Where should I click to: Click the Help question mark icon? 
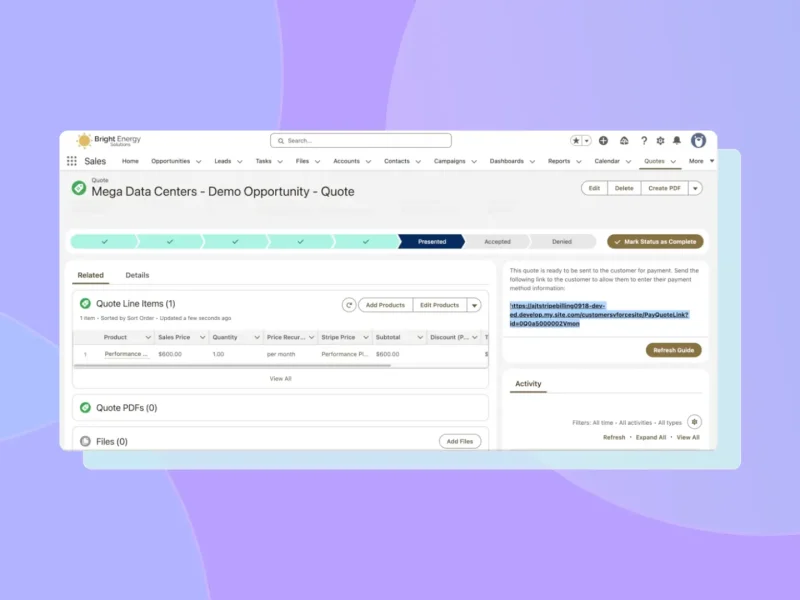point(644,142)
